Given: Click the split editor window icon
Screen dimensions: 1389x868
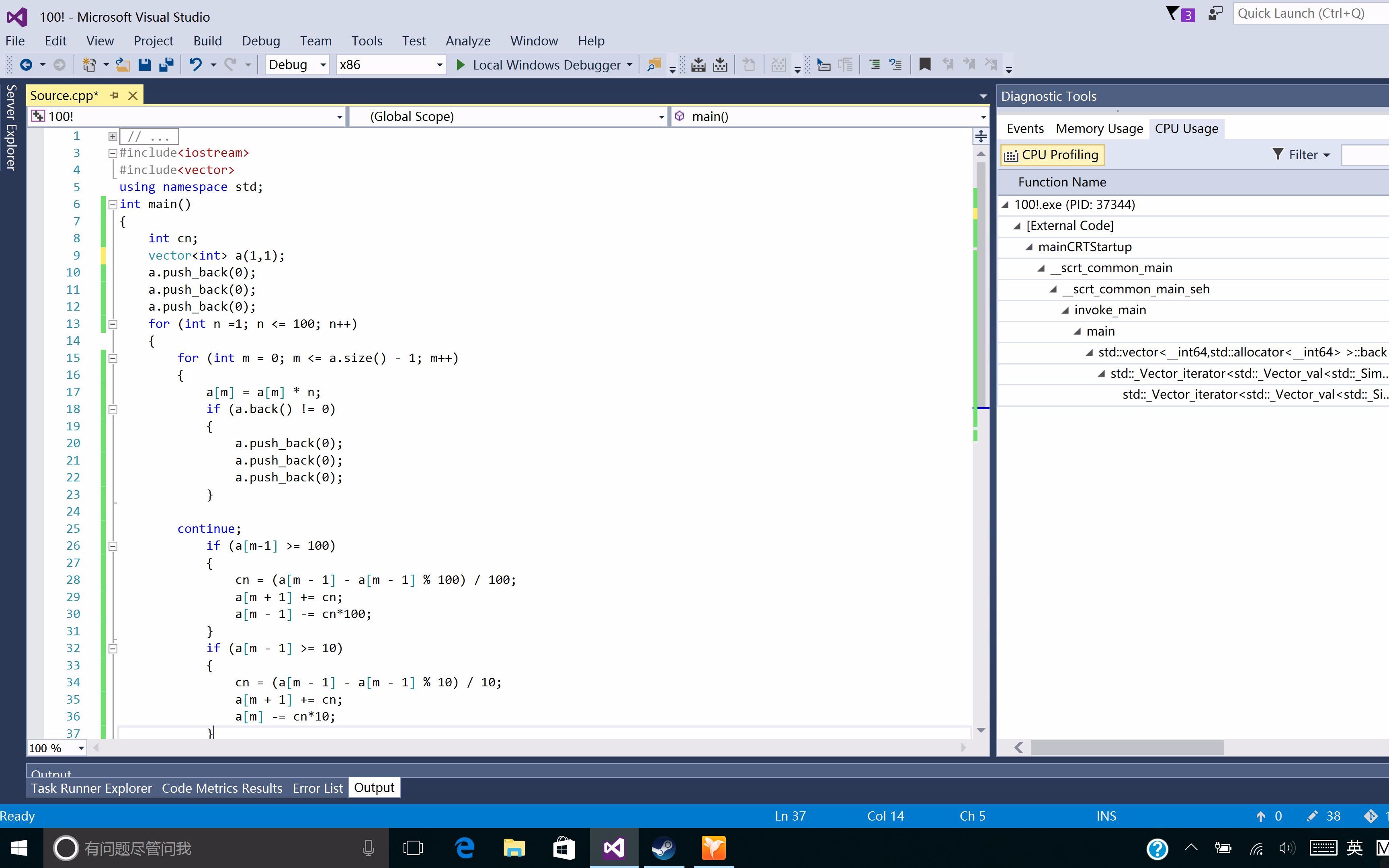Looking at the screenshot, I should click(x=981, y=136).
